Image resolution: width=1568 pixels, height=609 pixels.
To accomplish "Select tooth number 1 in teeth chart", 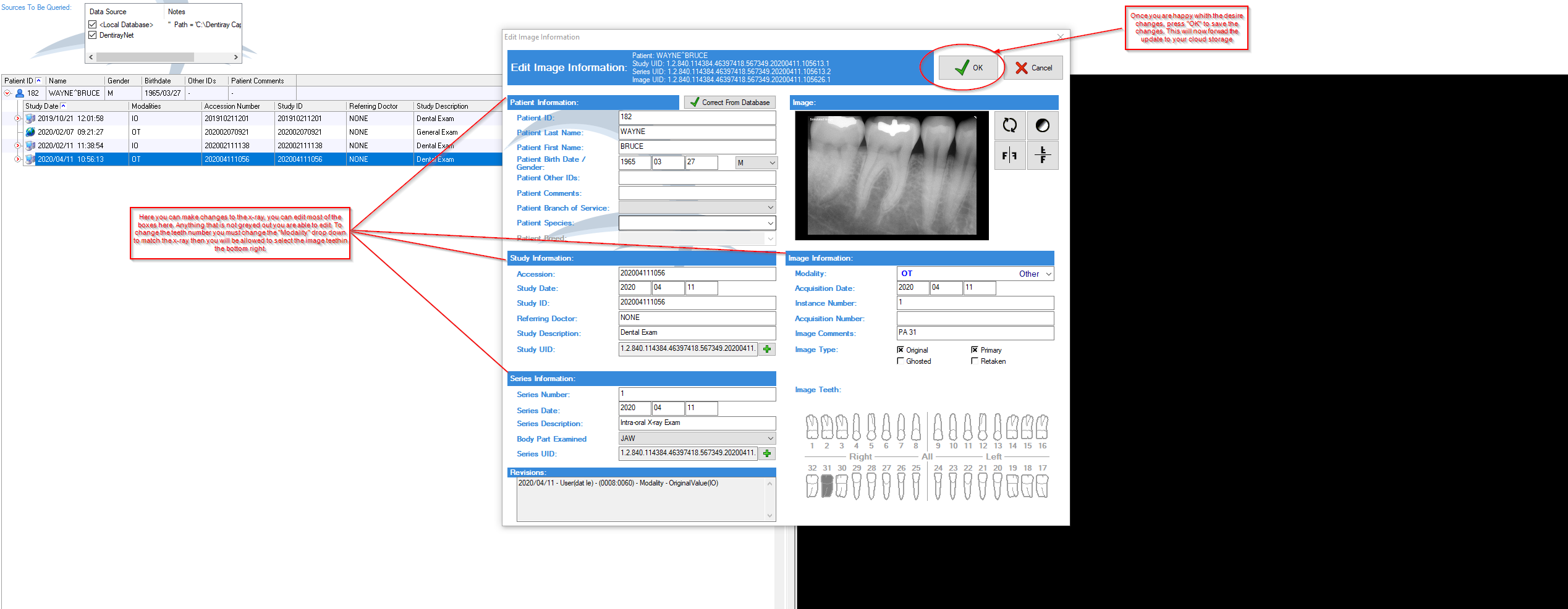I will click(812, 427).
